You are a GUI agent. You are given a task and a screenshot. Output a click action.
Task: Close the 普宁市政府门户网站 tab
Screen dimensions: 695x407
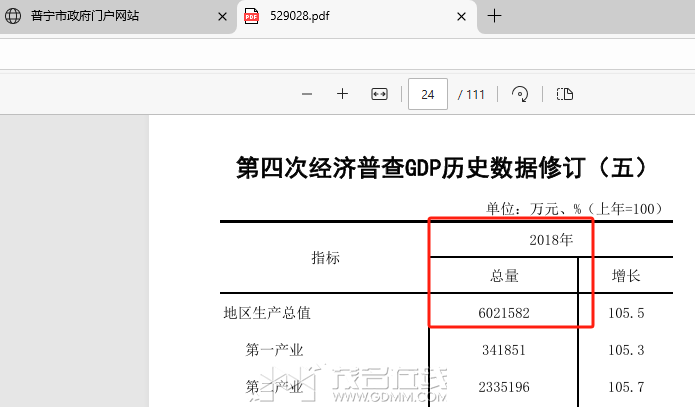[x=222, y=17]
